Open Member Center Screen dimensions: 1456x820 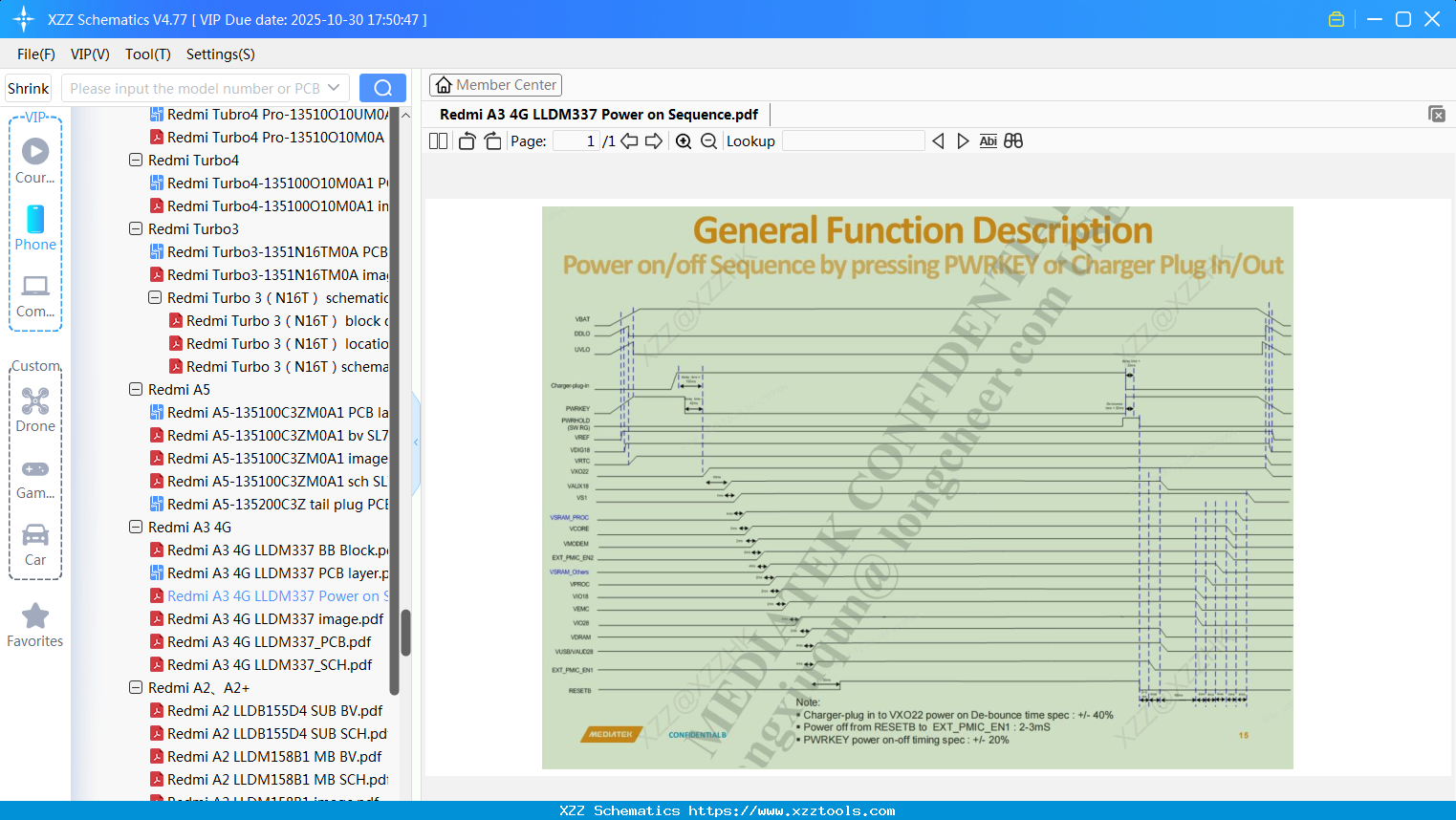point(495,85)
